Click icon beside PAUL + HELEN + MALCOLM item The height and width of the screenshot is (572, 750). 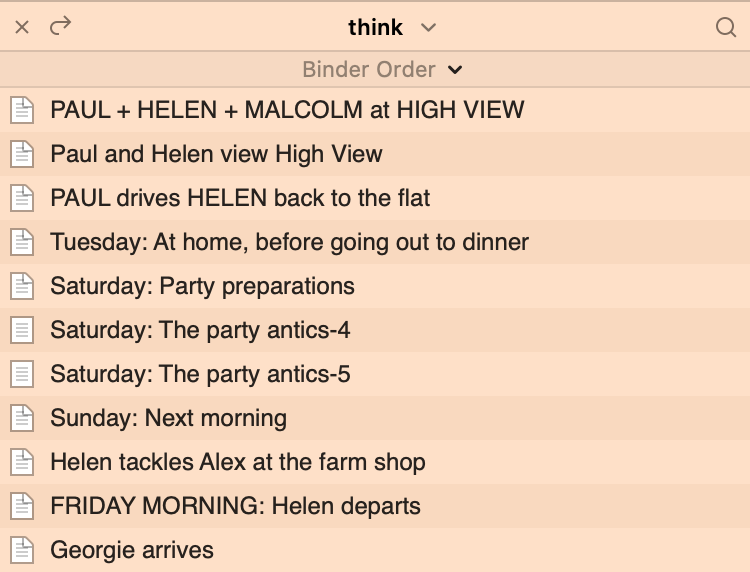[22, 110]
